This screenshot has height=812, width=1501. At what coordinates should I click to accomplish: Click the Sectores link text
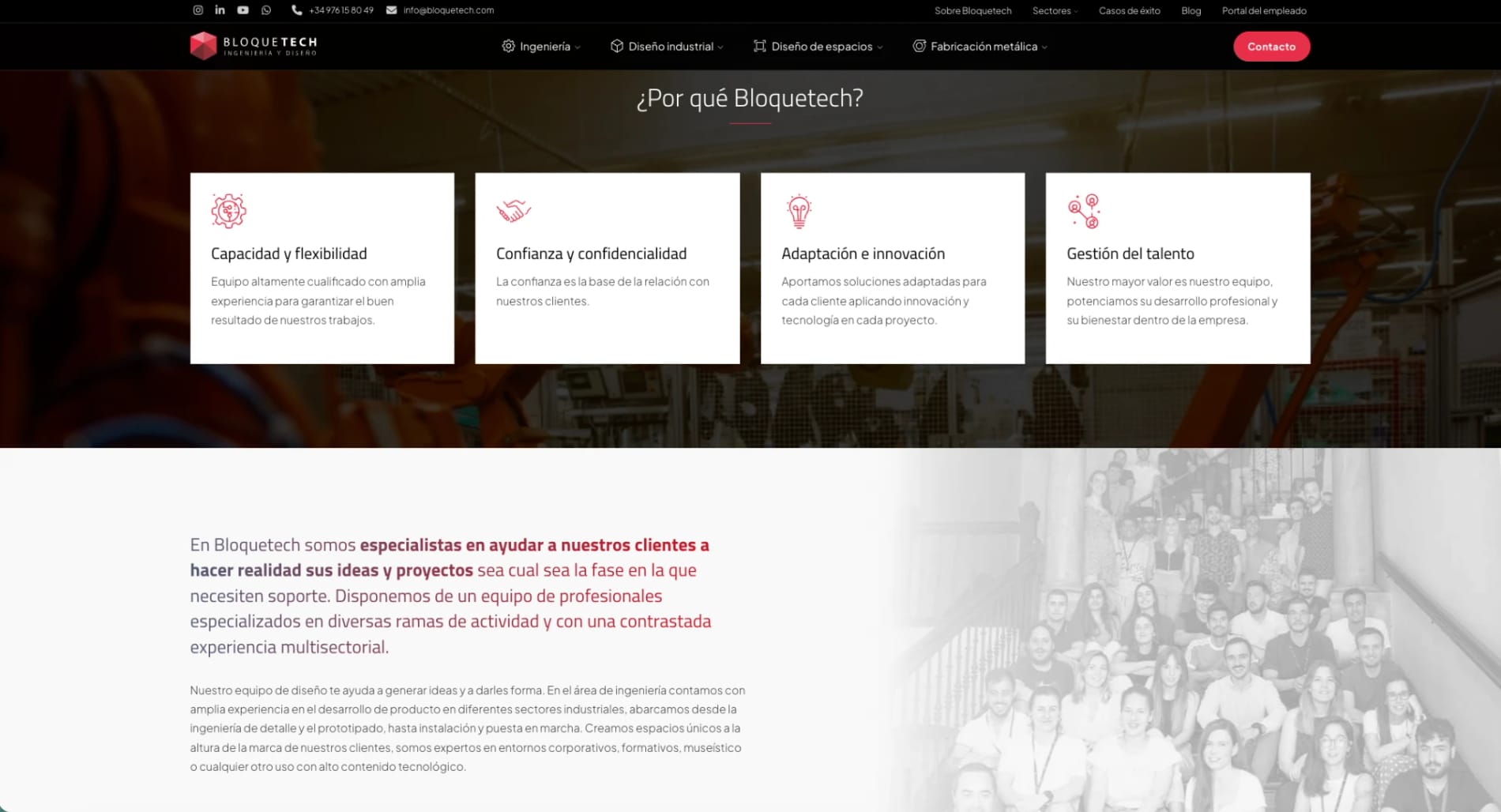point(1051,11)
